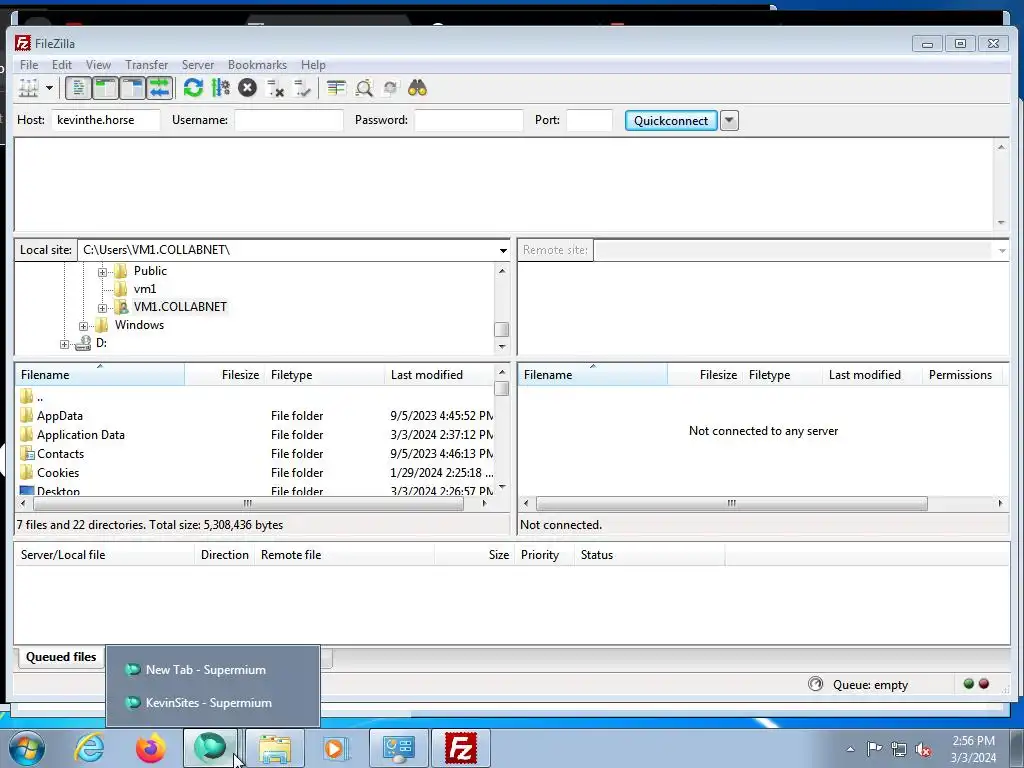The image size is (1024, 768).
Task: Select the Contacts folder row
Action: click(255, 453)
